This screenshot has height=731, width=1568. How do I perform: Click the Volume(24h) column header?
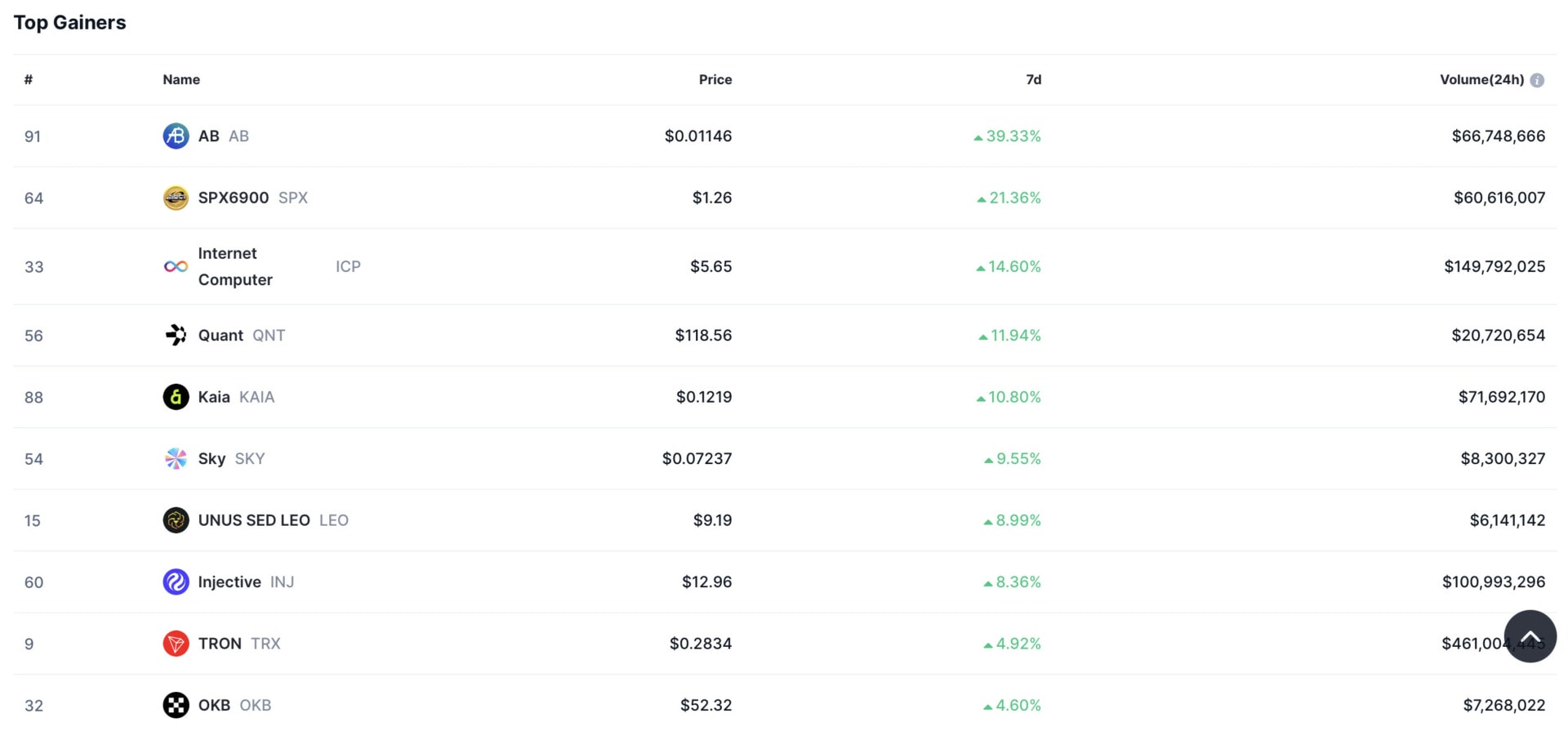click(1481, 79)
